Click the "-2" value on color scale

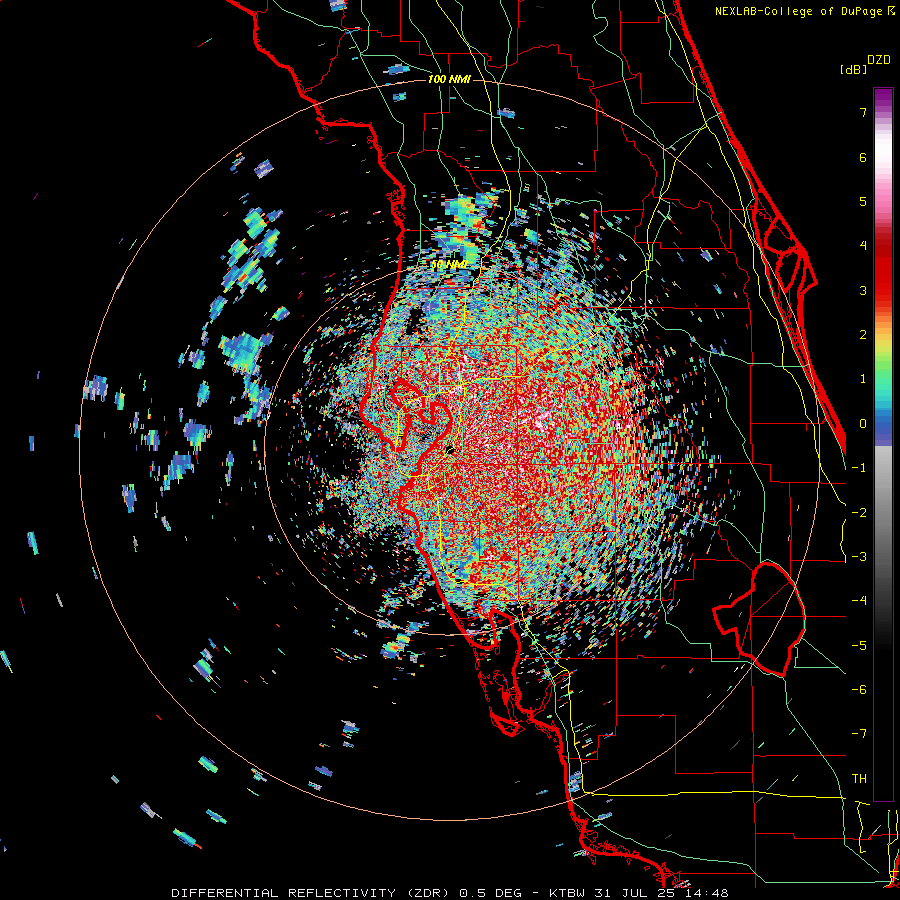859,513
